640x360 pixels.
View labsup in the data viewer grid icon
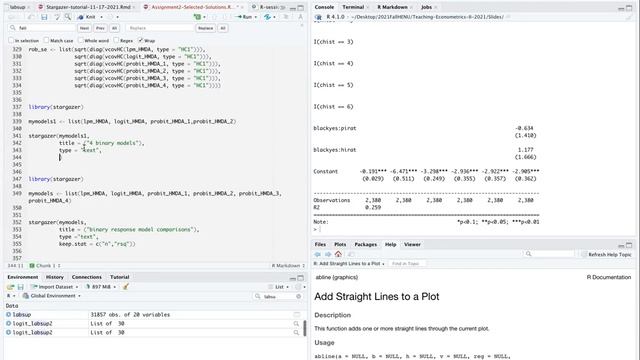[296, 315]
